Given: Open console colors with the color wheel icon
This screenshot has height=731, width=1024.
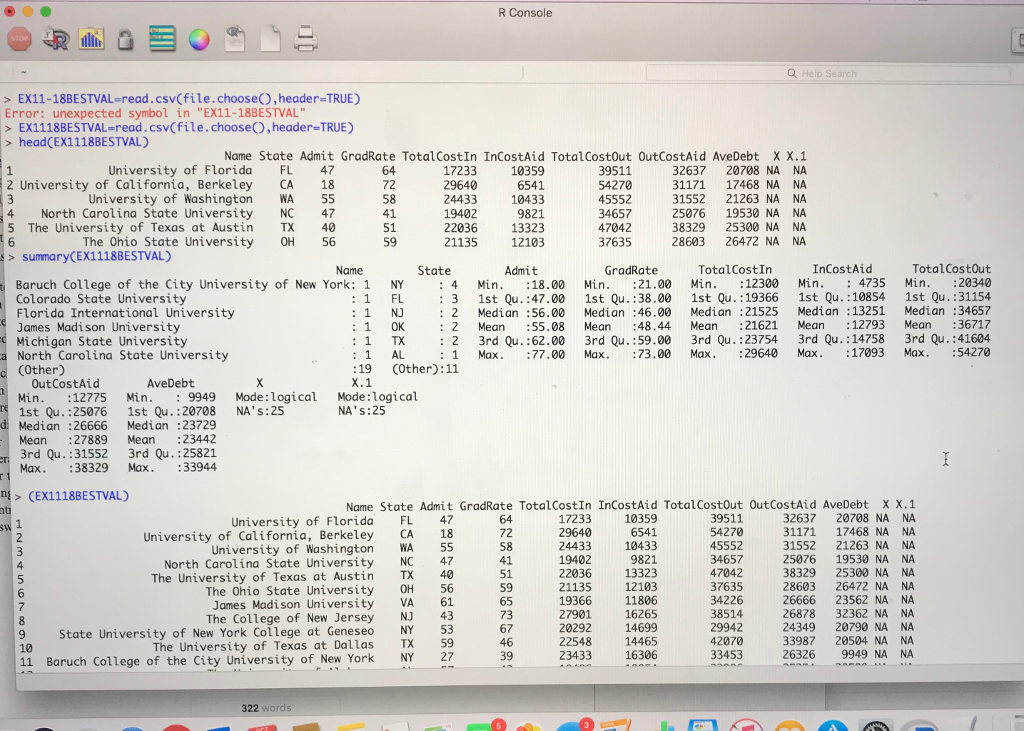Looking at the screenshot, I should [x=198, y=38].
